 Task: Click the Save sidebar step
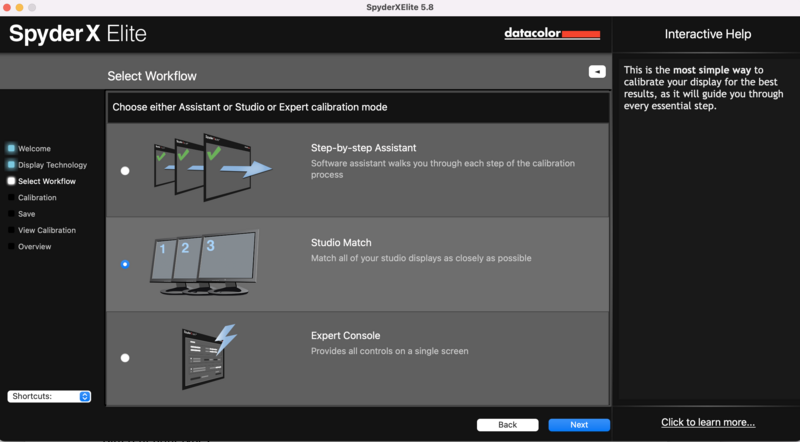click(x=27, y=214)
